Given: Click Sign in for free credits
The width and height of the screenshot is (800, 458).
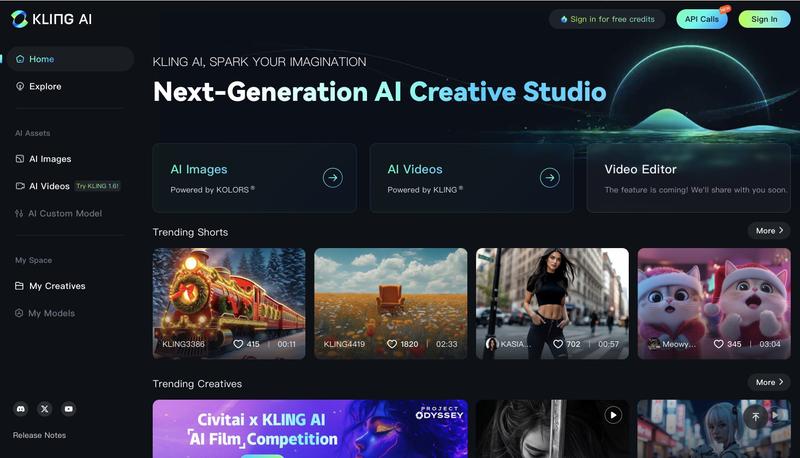Looking at the screenshot, I should coord(607,19).
